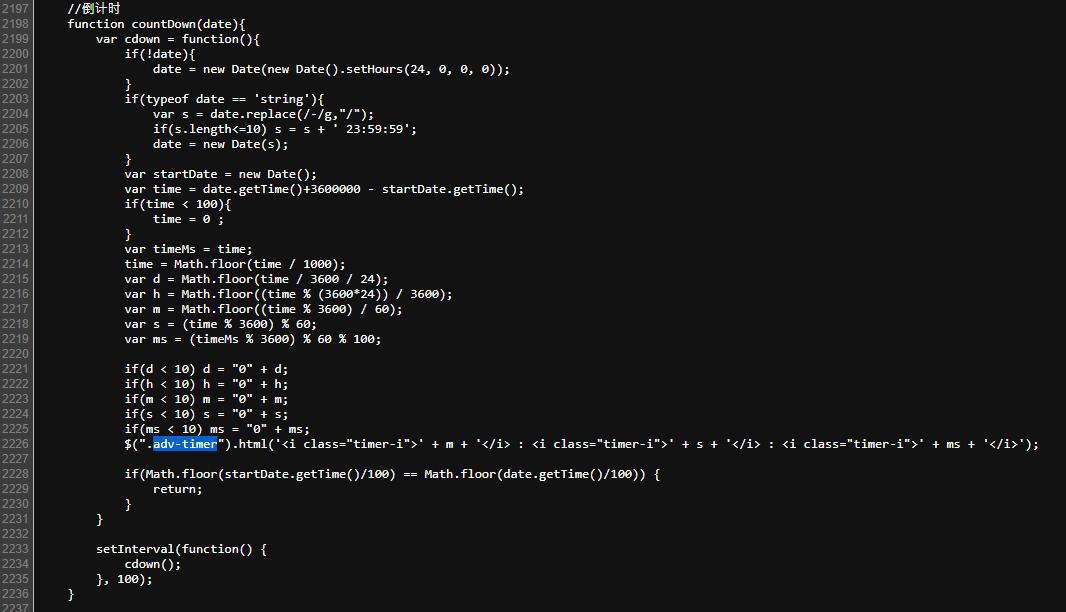Viewport: 1066px width, 612px height.
Task: Click the time = Math.floor(time / 1000) line
Action: tap(235, 264)
